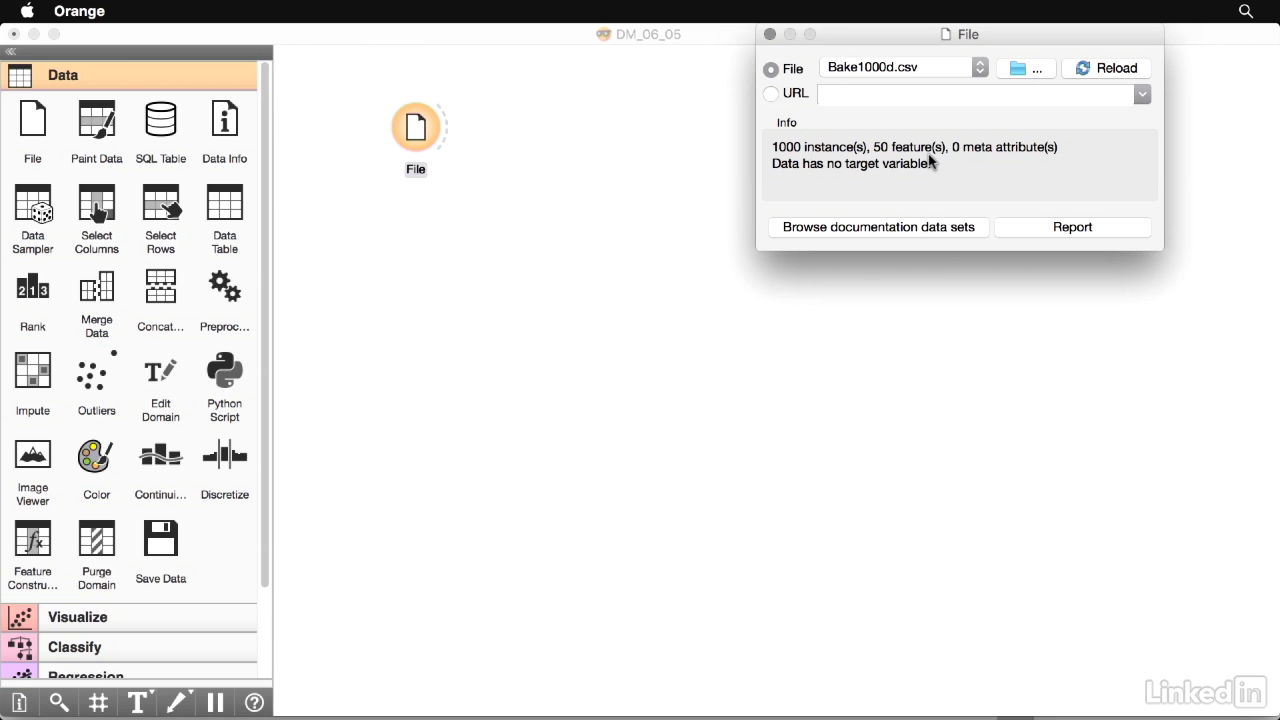Select the Rank widget
The image size is (1280, 720).
tap(33, 301)
